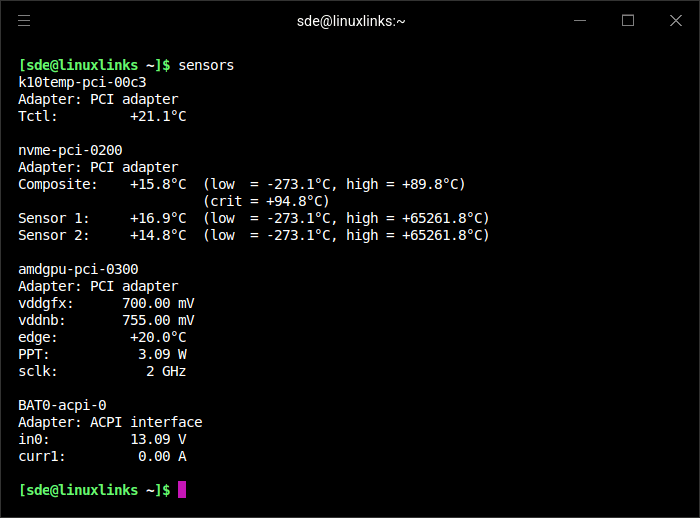The image size is (700, 518).
Task: Click the nvme-pci-0200 device heading
Action: click(70, 150)
